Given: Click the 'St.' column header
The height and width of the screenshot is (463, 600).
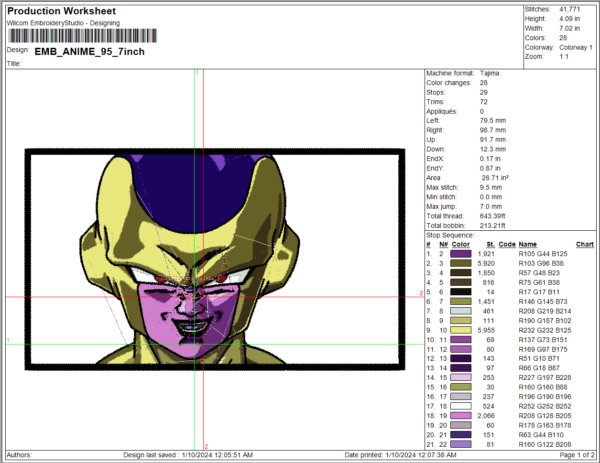Looking at the screenshot, I should 491,244.
